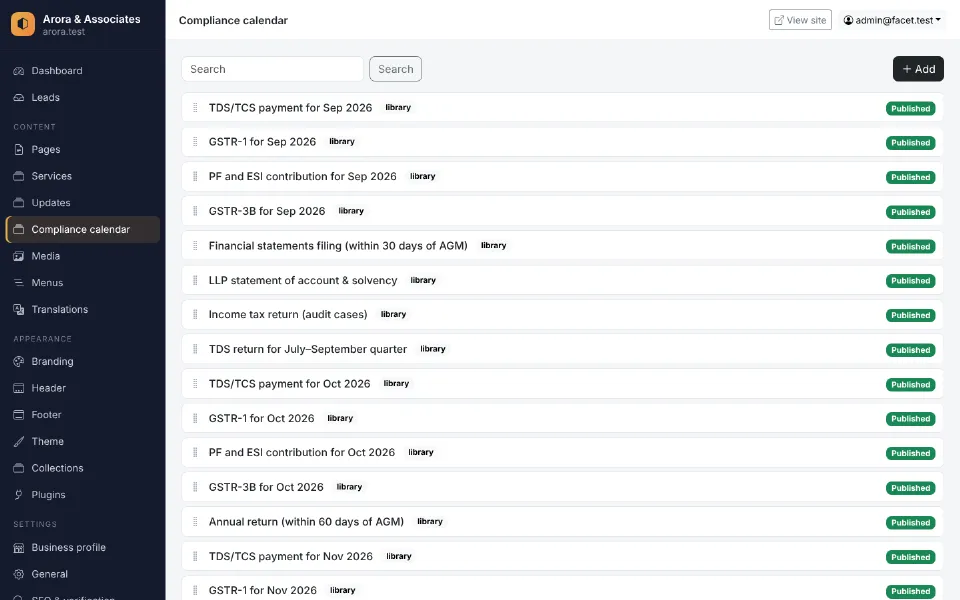The width and height of the screenshot is (960, 600).
Task: Click drag handle of Income tax return row
Action: click(x=195, y=315)
